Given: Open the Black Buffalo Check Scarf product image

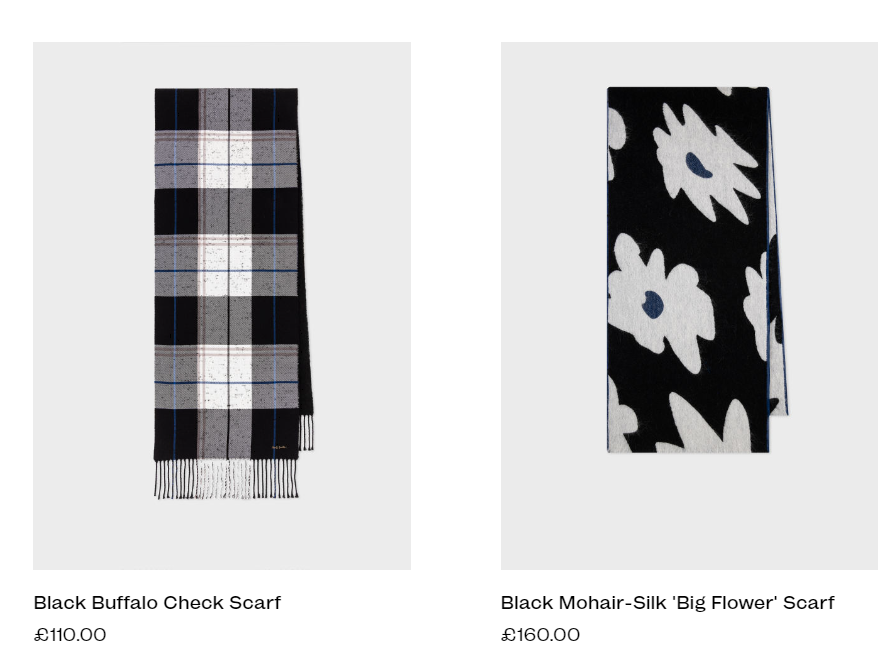Looking at the screenshot, I should (222, 305).
